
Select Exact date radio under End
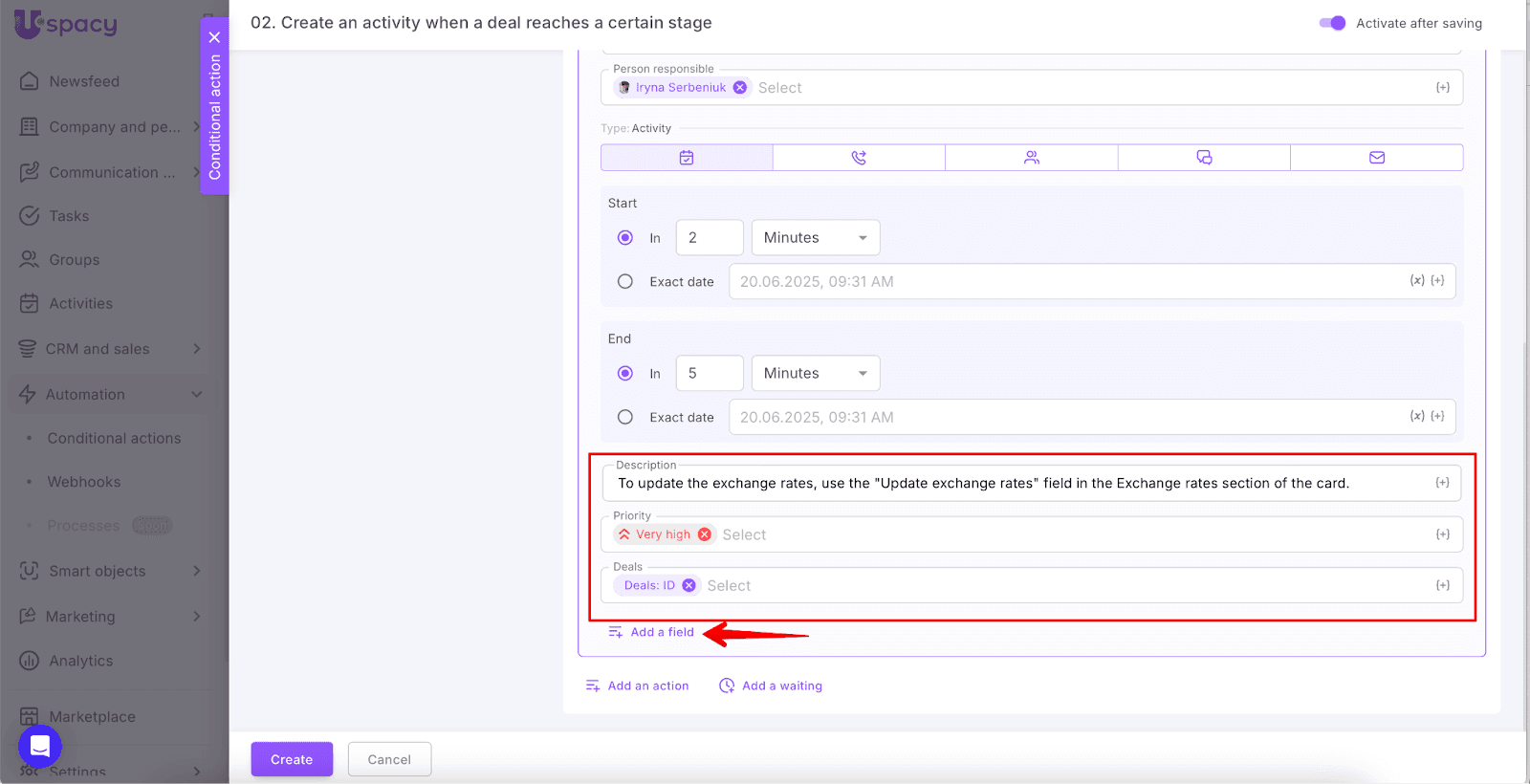click(625, 418)
